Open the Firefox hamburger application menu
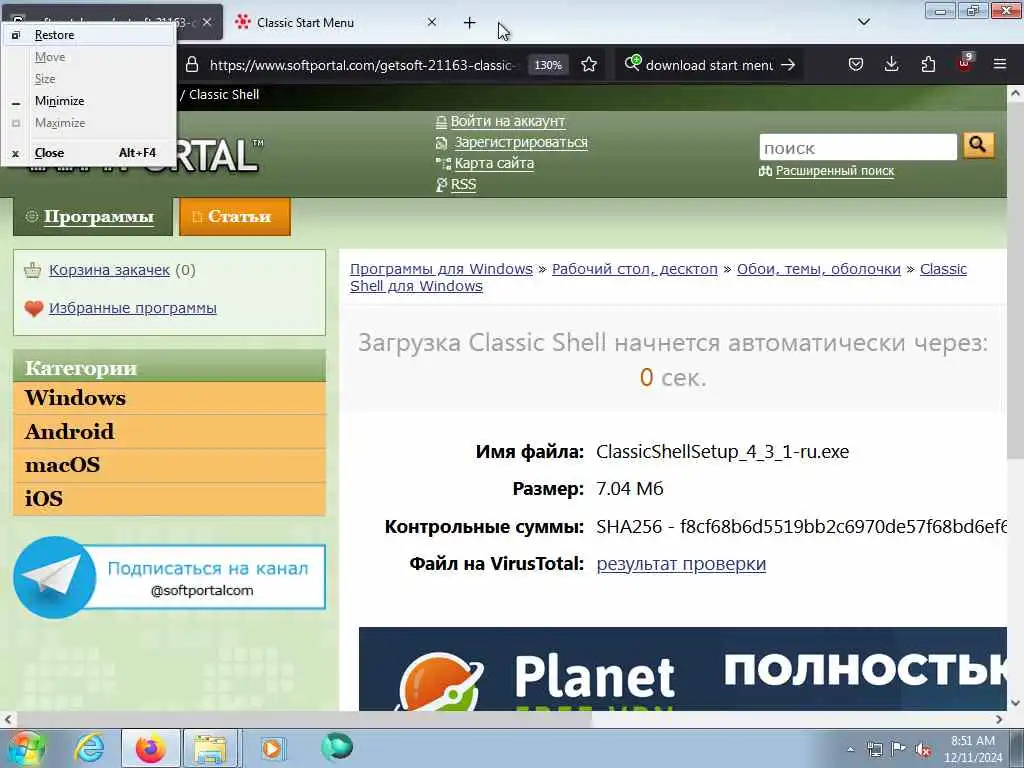The height and width of the screenshot is (768, 1024). coord(1000,64)
